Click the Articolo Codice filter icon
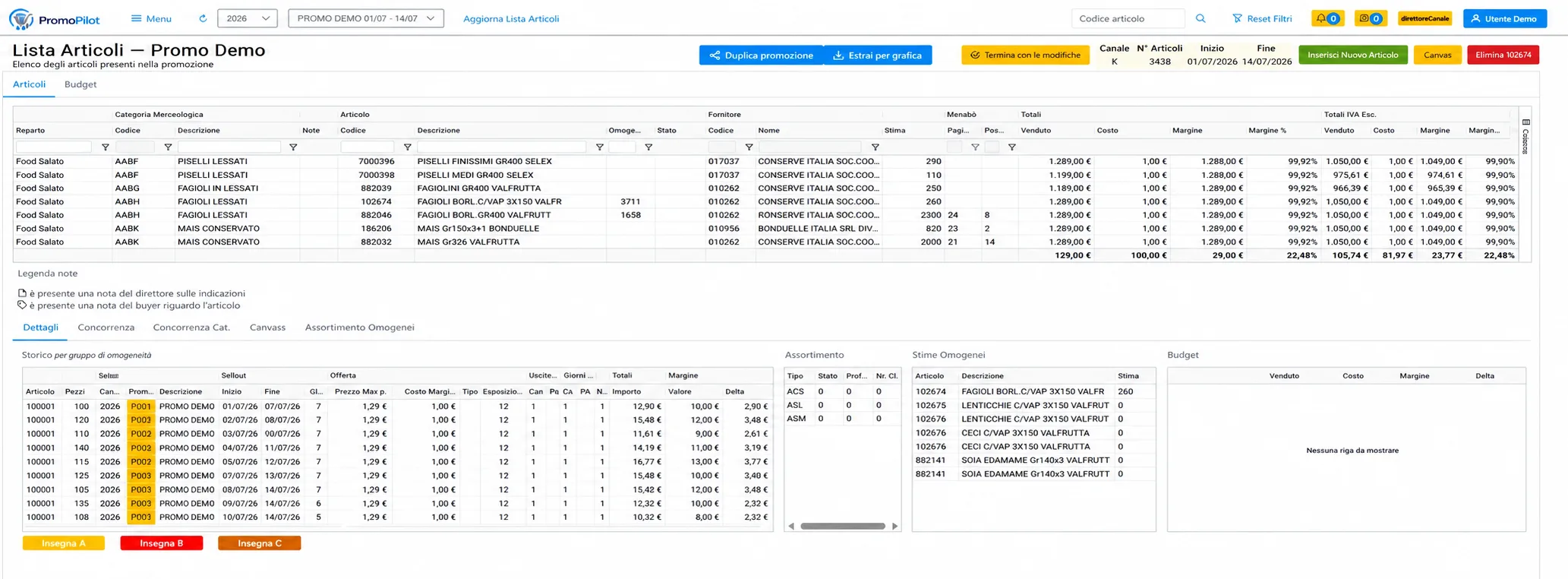The width and height of the screenshot is (1568, 579). (x=407, y=147)
